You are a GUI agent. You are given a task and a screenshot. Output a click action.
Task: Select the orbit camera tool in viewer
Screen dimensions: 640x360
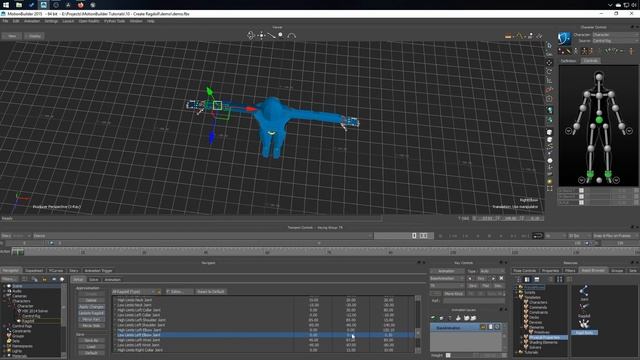coord(251,36)
